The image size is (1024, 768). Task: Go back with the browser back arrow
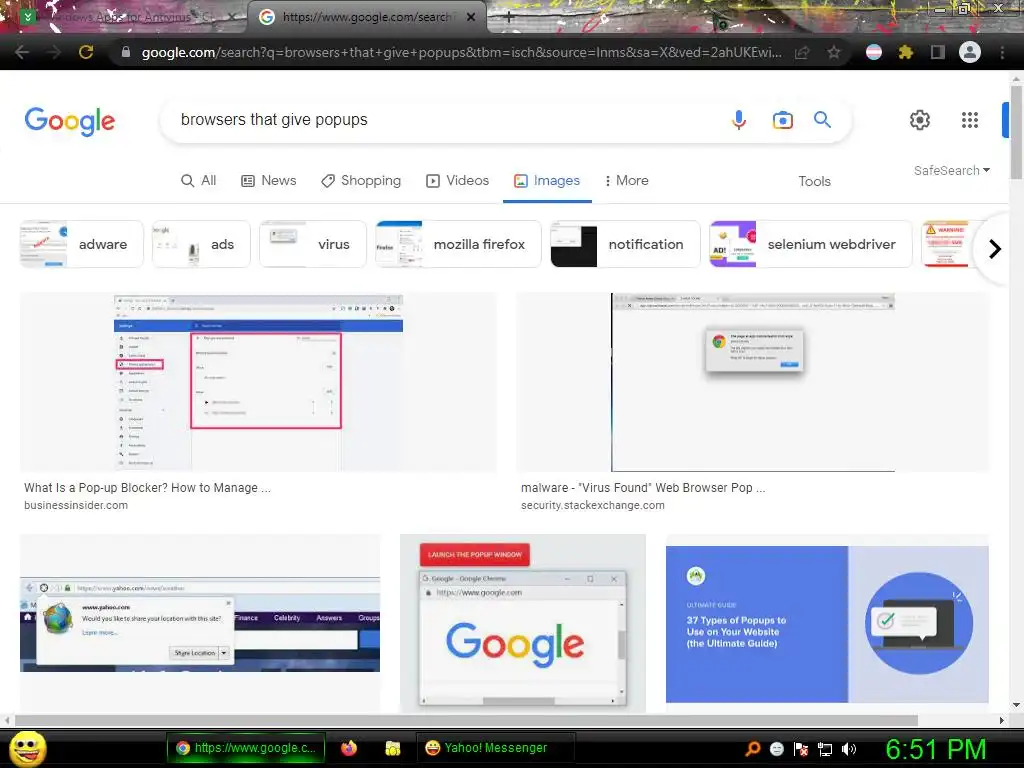click(22, 52)
